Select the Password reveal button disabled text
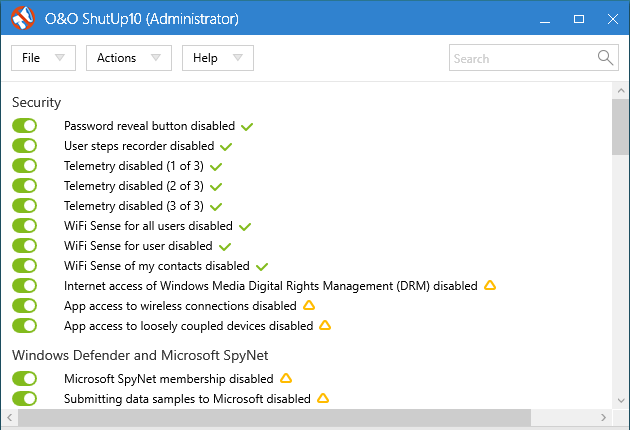630x430 pixels. click(149, 126)
